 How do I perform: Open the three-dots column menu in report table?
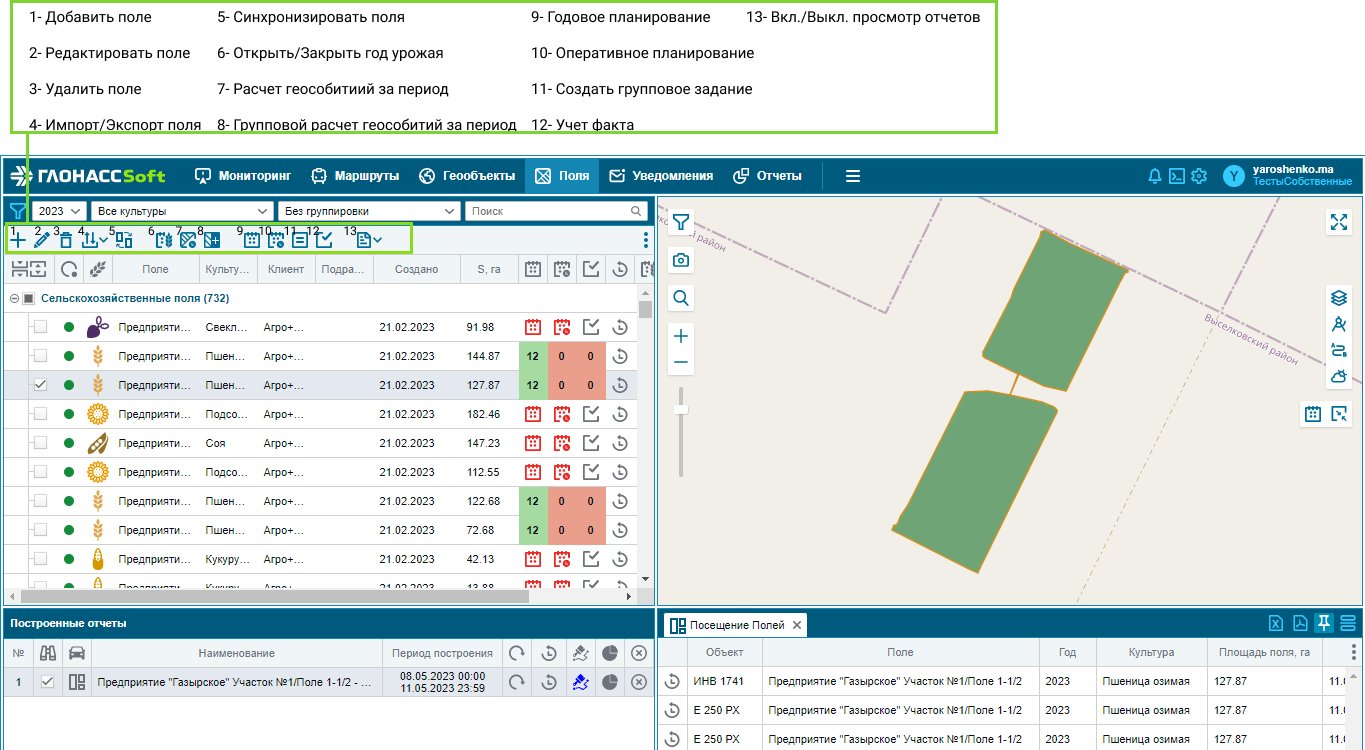[x=1354, y=652]
